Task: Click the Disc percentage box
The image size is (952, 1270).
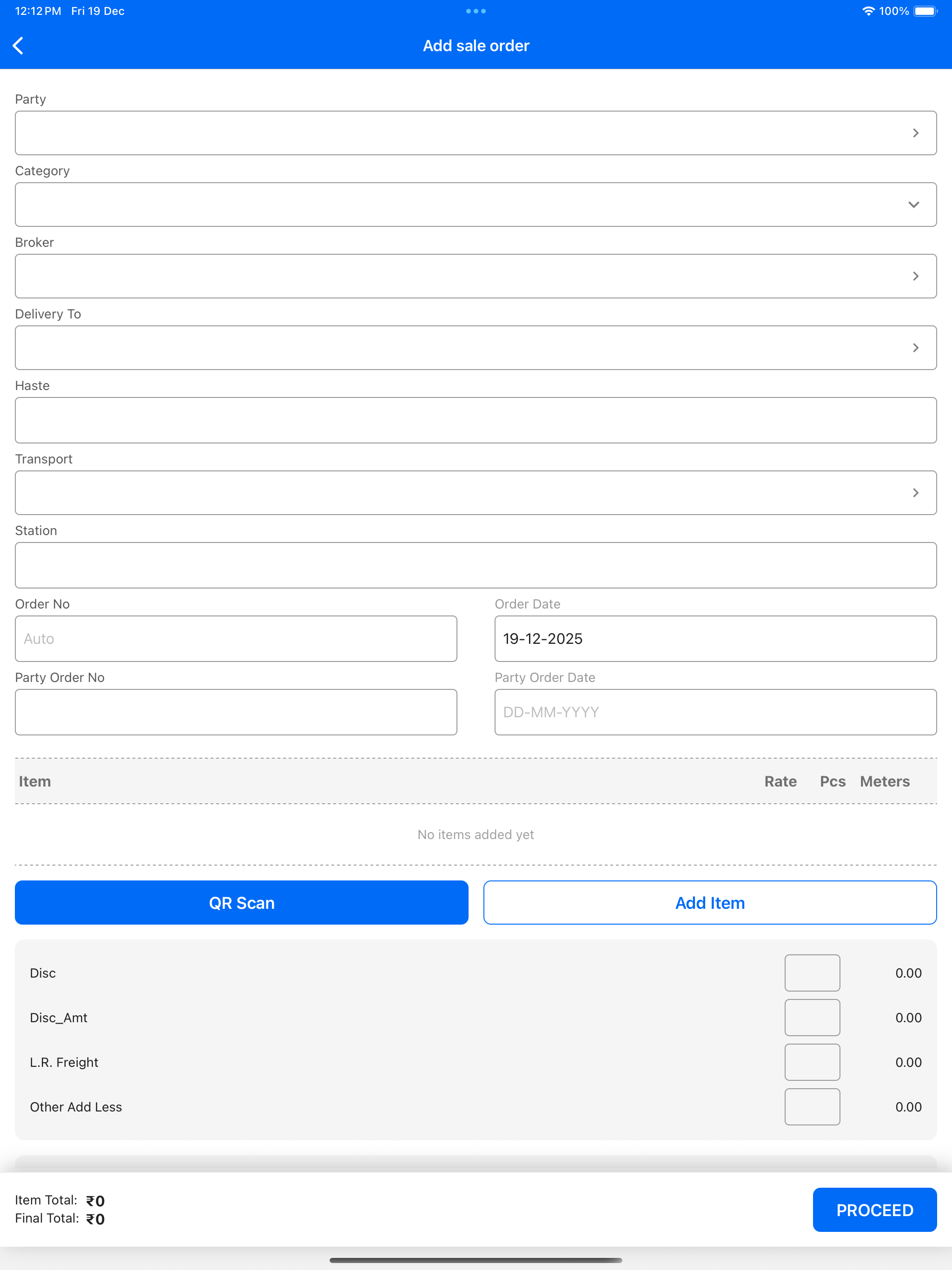Action: (812, 972)
